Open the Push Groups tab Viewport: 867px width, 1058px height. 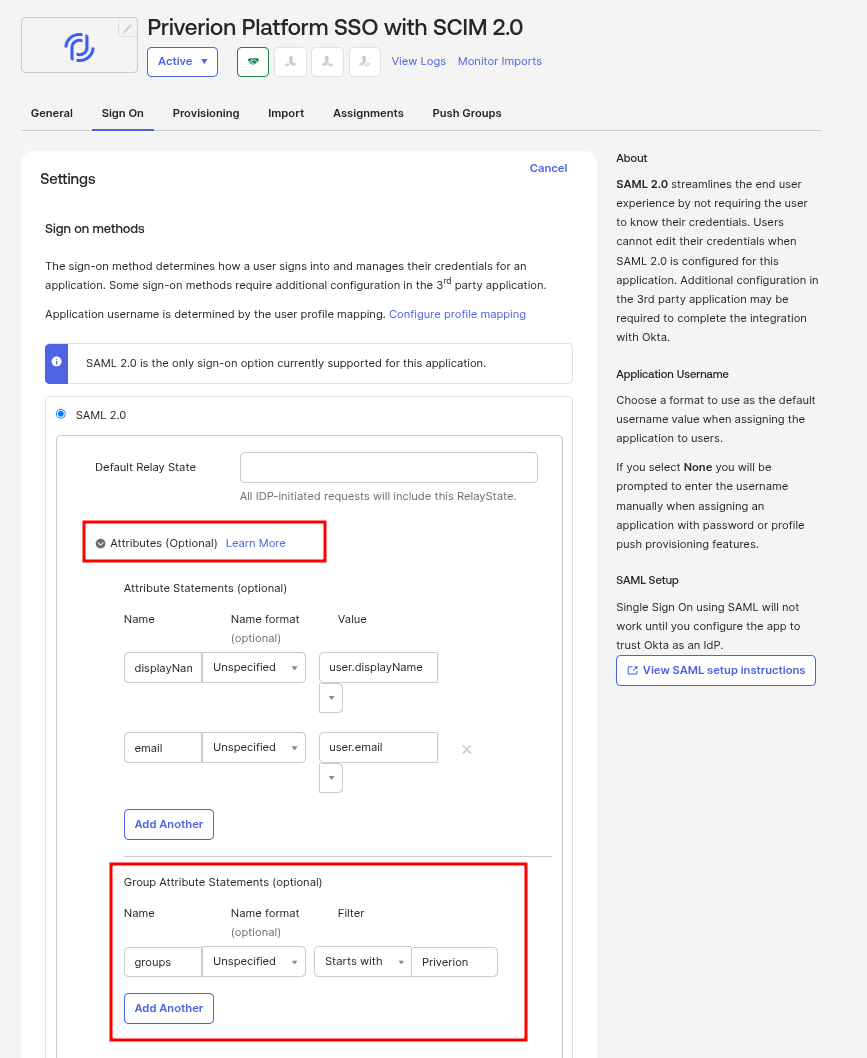(x=467, y=113)
